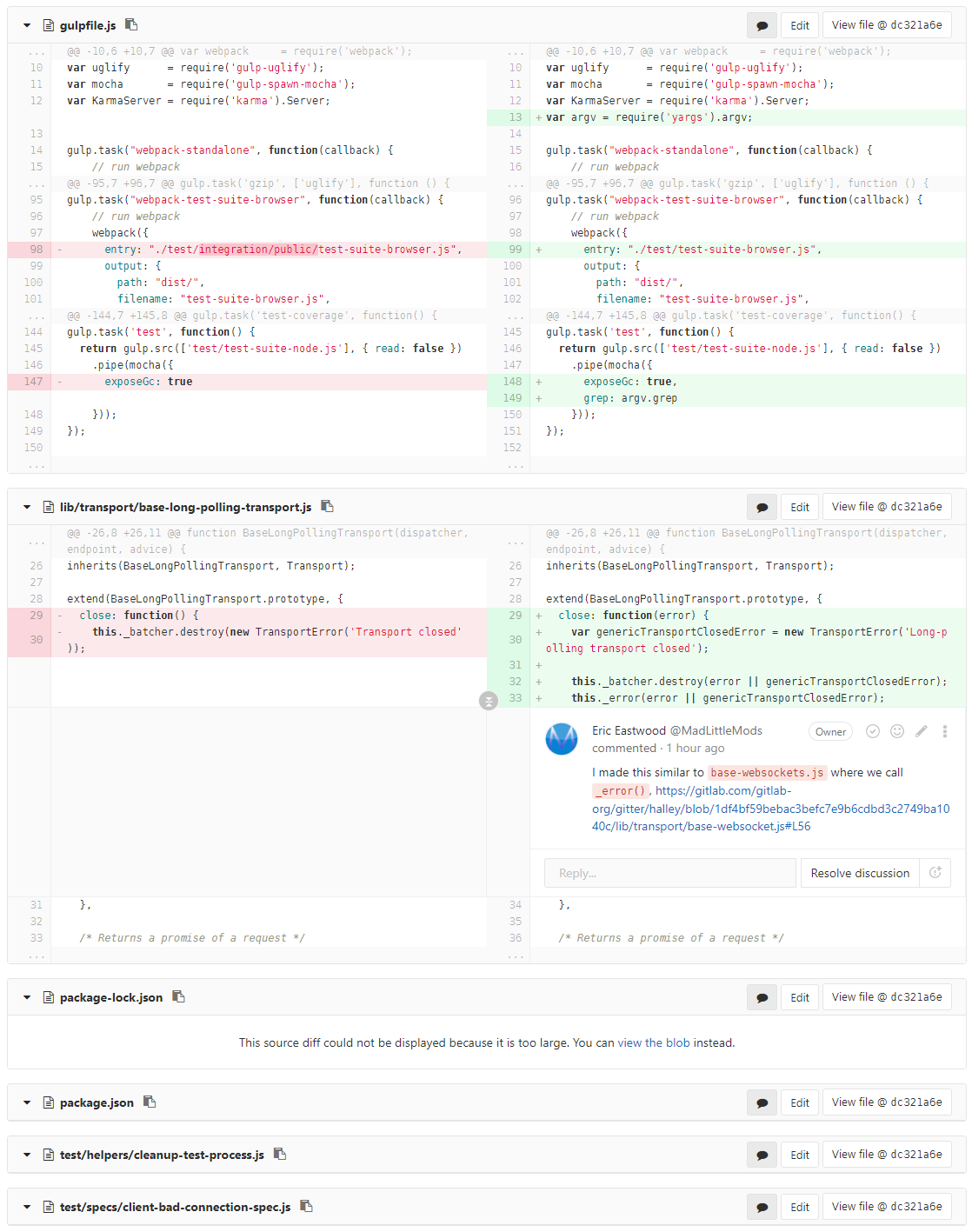
Task: Add emoji reaction to Eric Eastwood's comment
Action: [x=897, y=731]
